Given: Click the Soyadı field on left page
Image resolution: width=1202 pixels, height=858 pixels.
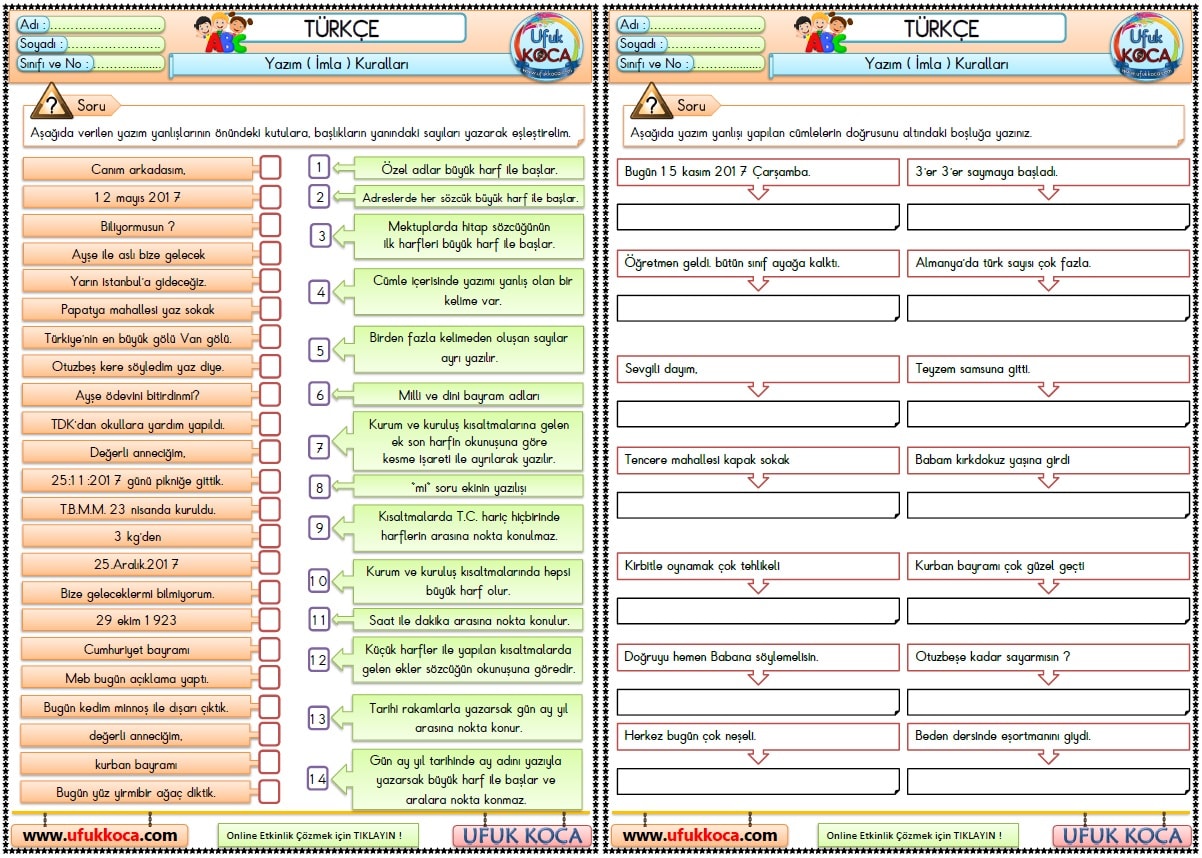Looking at the screenshot, I should [91, 44].
